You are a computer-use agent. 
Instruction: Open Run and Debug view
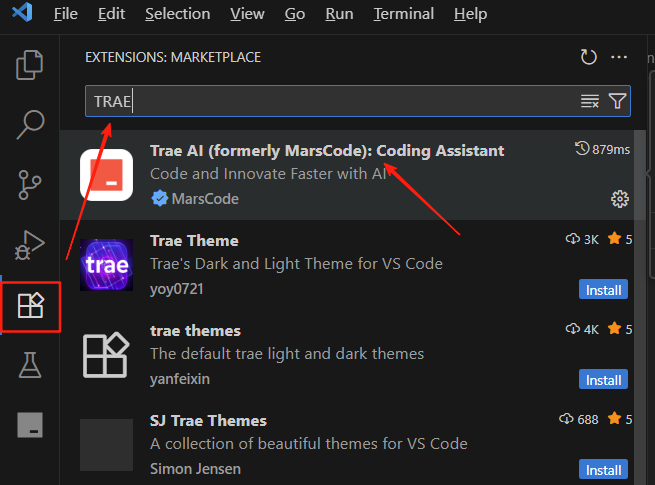[x=29, y=245]
